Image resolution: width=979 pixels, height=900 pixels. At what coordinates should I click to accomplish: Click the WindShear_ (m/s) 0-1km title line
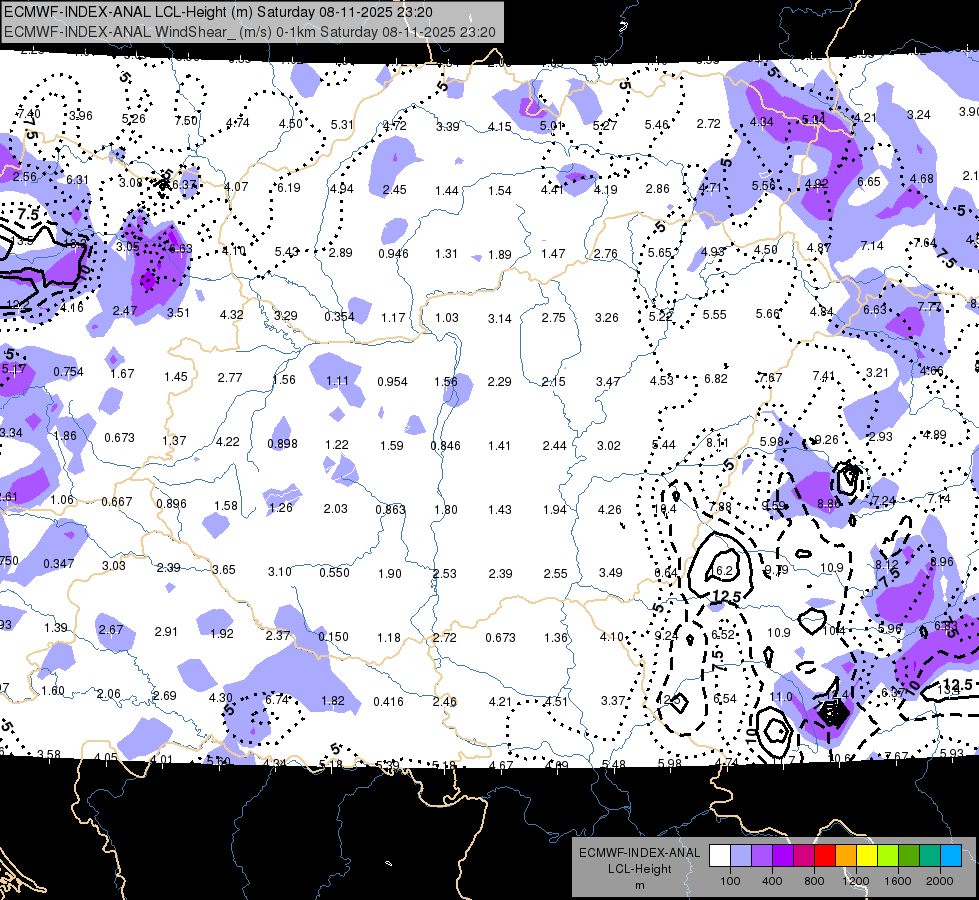click(x=250, y=32)
